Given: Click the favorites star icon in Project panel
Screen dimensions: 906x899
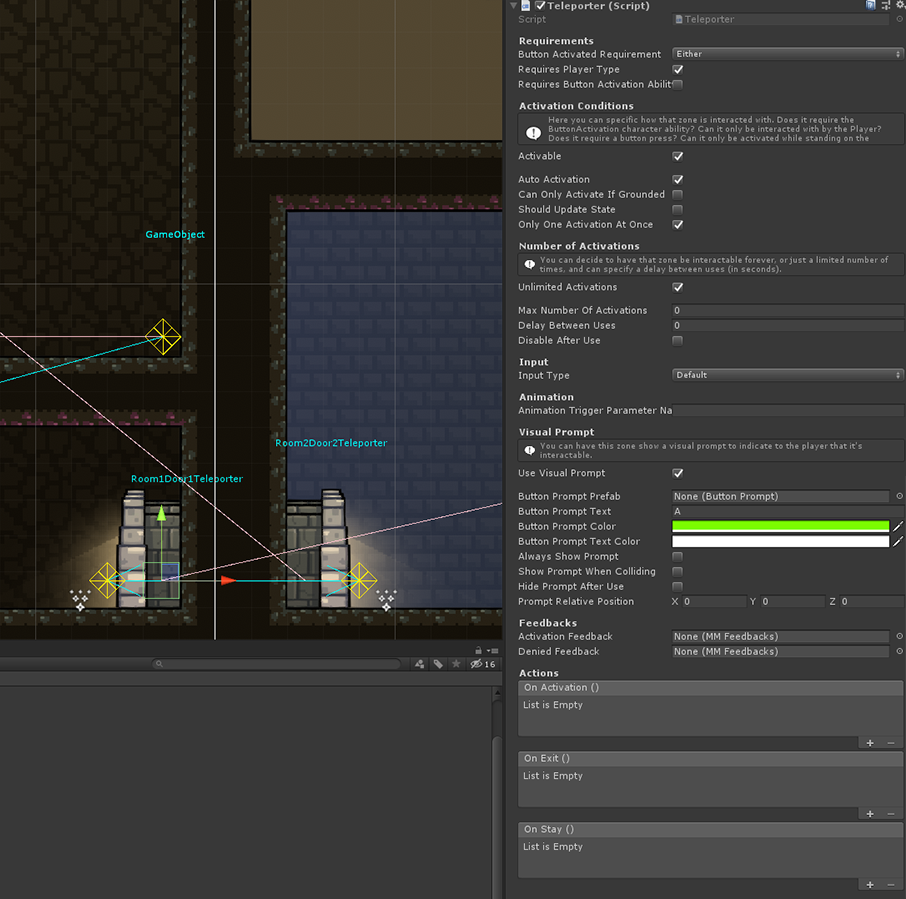Looking at the screenshot, I should coord(457,664).
